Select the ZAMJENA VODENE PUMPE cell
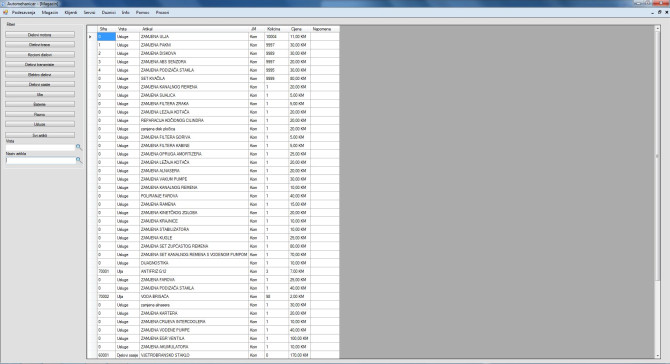The image size is (670, 364). pos(194,330)
